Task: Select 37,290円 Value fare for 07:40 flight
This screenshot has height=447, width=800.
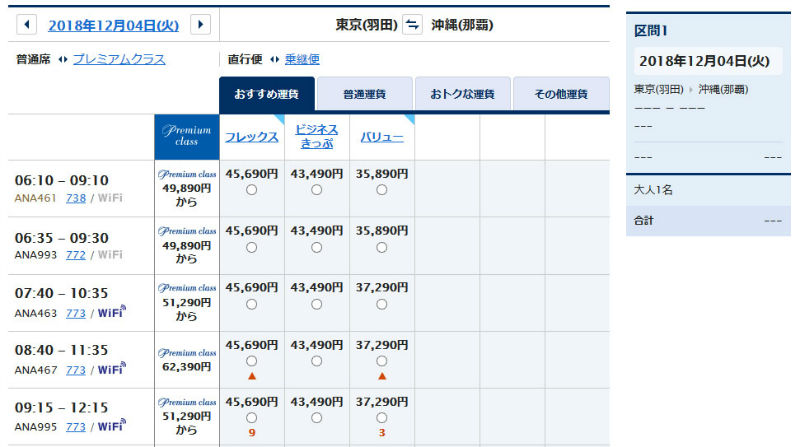Action: (381, 304)
